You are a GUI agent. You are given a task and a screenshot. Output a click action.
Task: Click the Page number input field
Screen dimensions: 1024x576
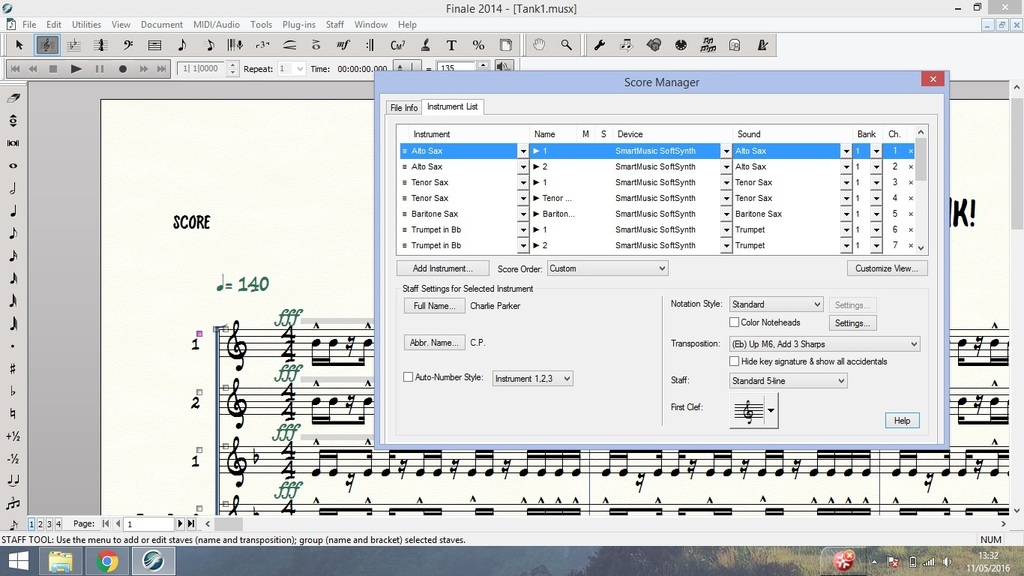point(150,524)
